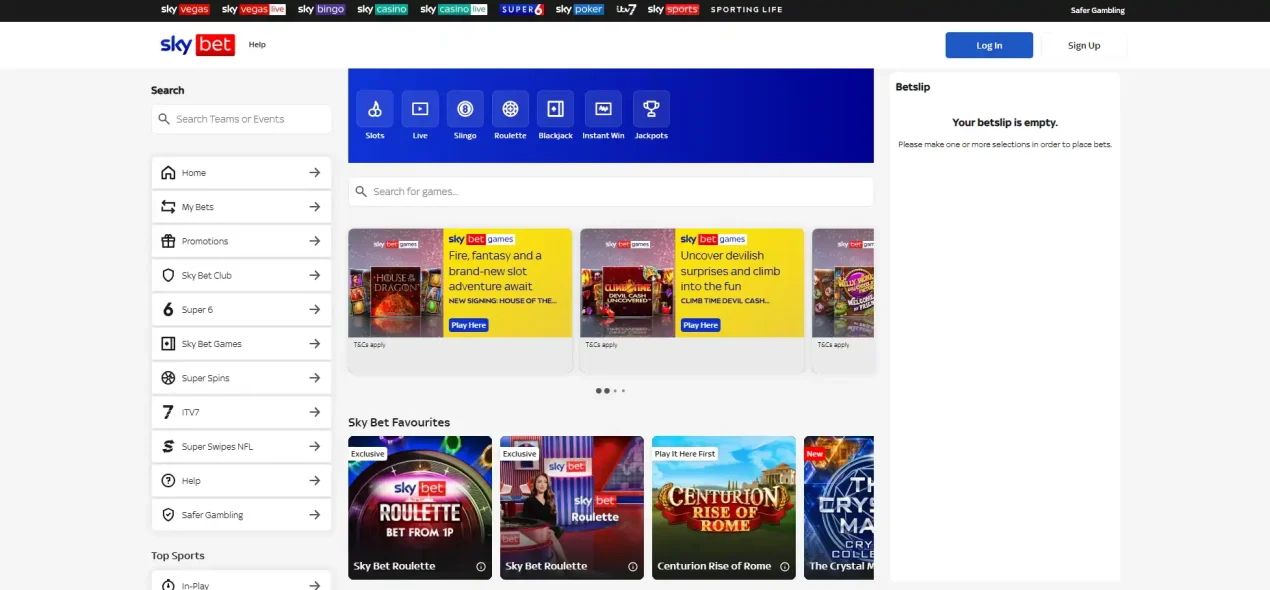Screen dimensions: 1270x590
Task: Open Sky Vegas from the top bar
Action: [x=186, y=9]
